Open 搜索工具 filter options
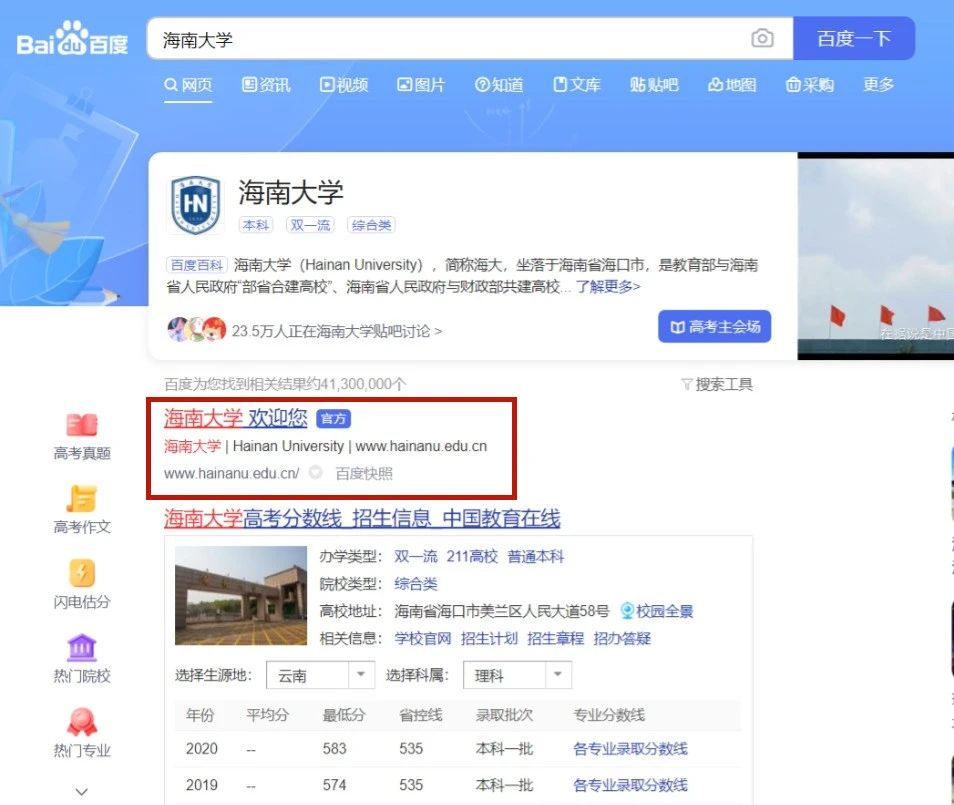The image size is (954, 805). (x=717, y=384)
